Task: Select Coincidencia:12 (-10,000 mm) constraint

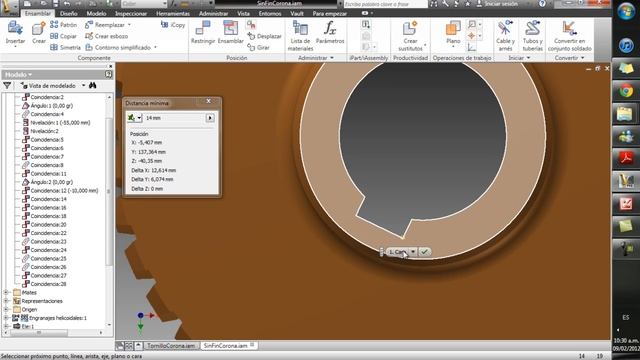Action: 60,191
